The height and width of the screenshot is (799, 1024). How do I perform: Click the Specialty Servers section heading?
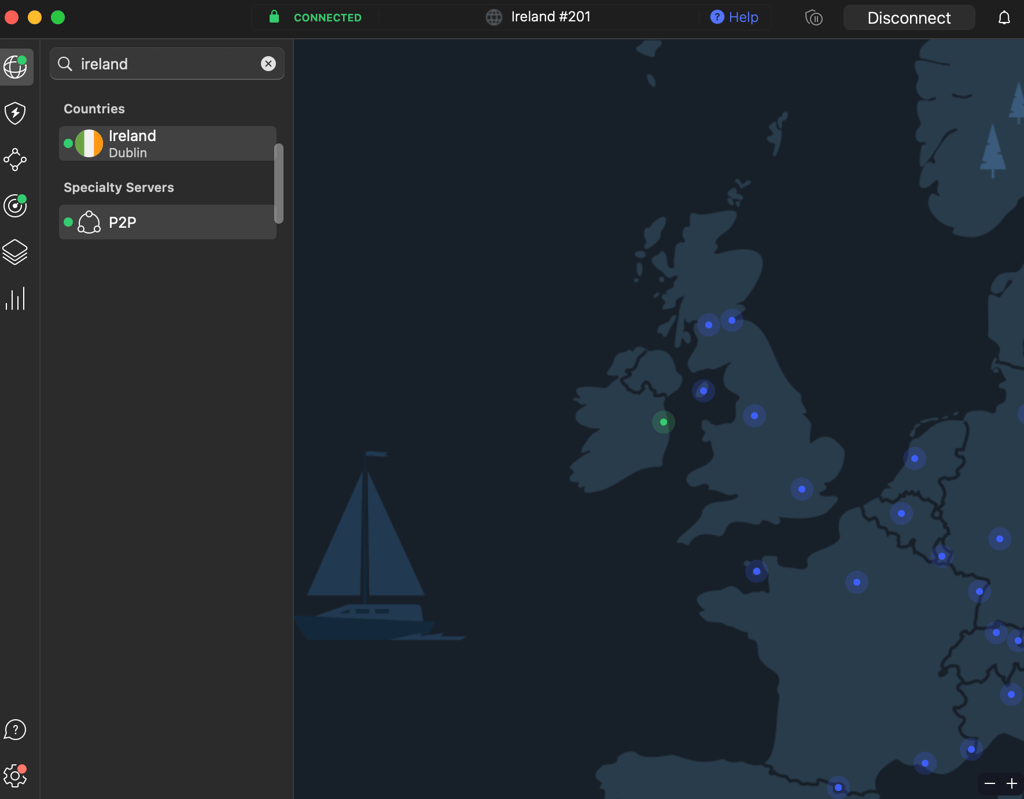pyautogui.click(x=119, y=188)
